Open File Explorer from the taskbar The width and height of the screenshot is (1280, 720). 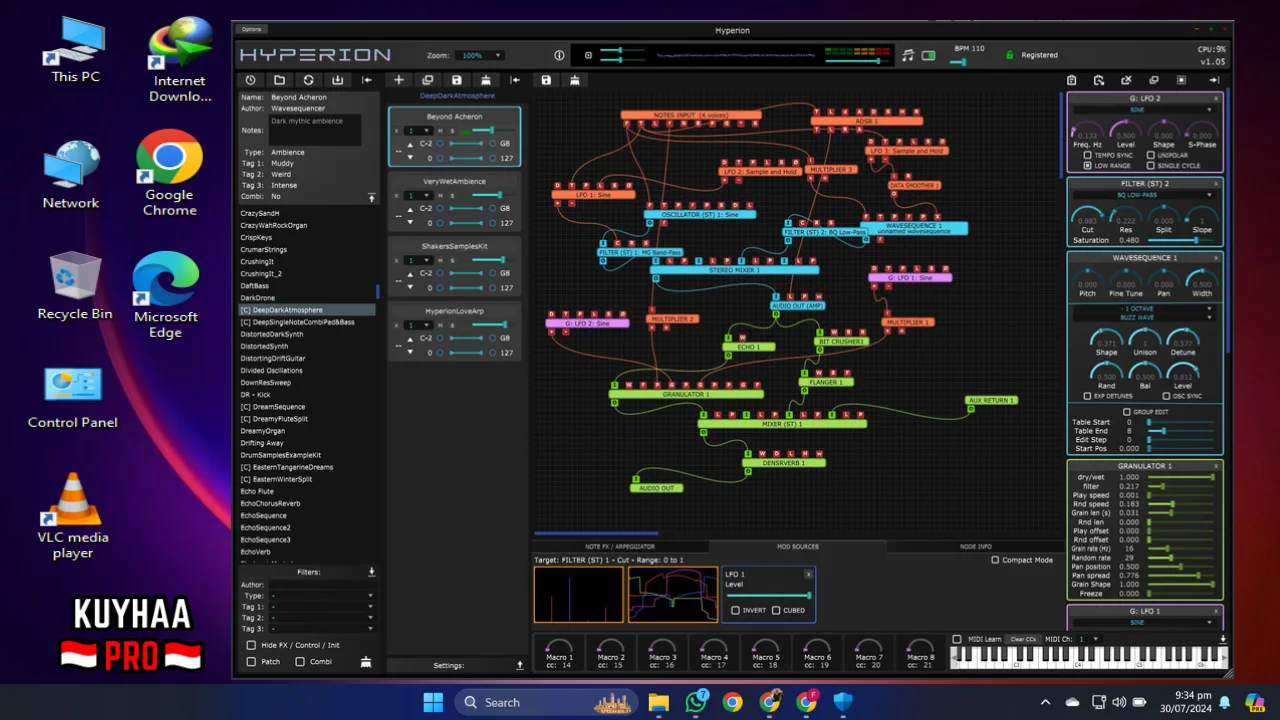659,702
